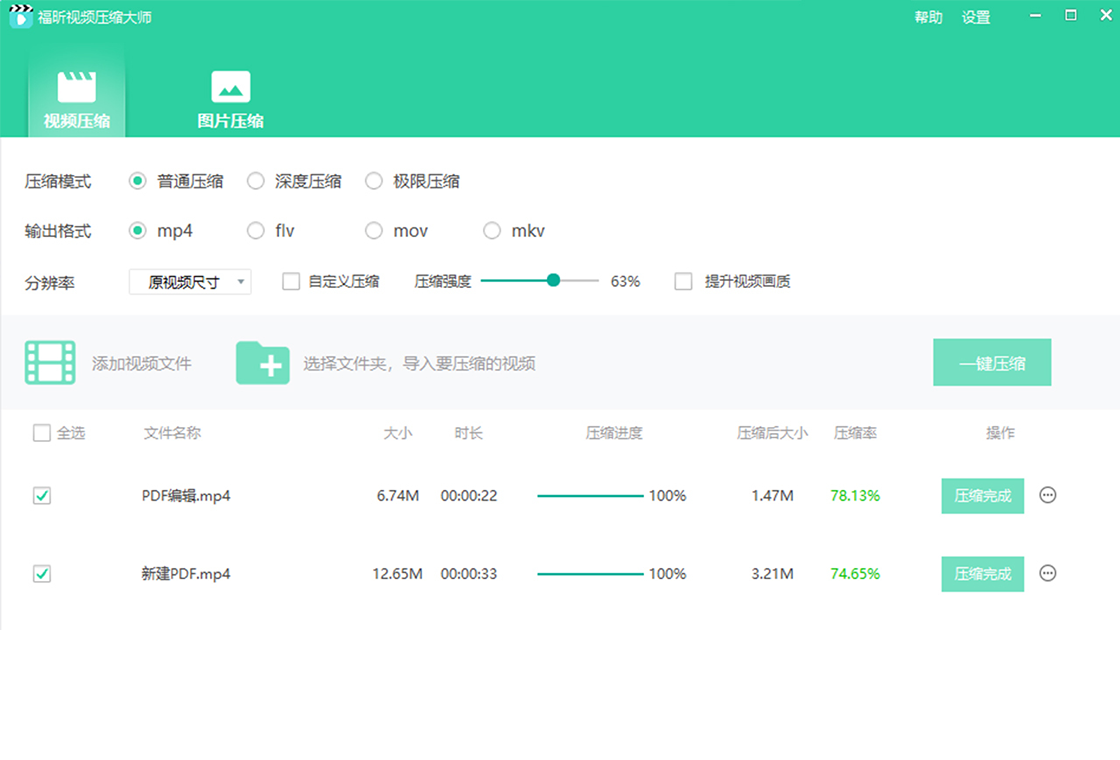Image resolution: width=1120 pixels, height=760 pixels.
Task: Open the ellipsis options for 新建PDF.mp4
Action: click(x=1048, y=573)
